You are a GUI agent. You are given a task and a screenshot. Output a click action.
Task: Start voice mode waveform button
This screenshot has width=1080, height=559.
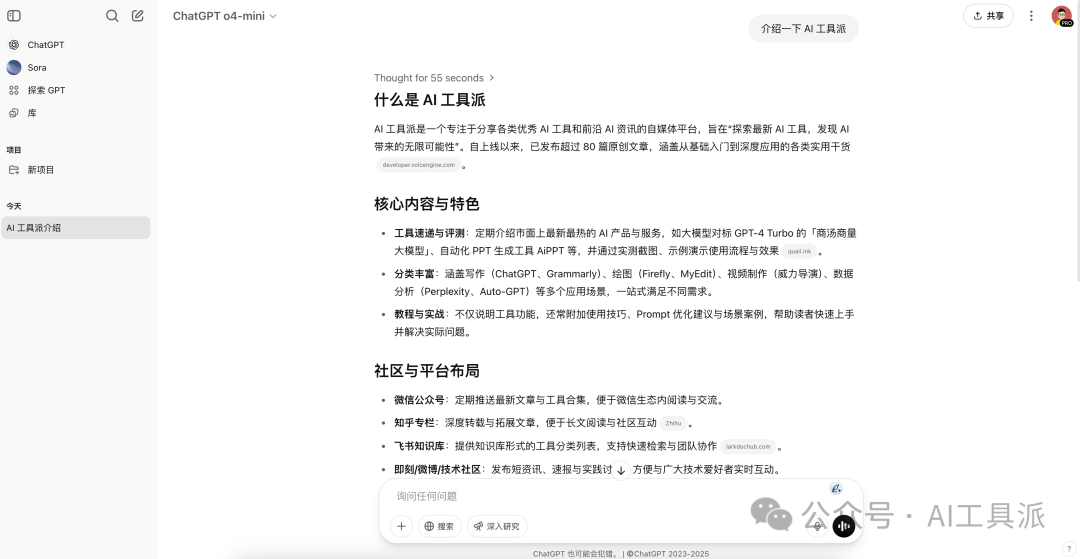[844, 527]
